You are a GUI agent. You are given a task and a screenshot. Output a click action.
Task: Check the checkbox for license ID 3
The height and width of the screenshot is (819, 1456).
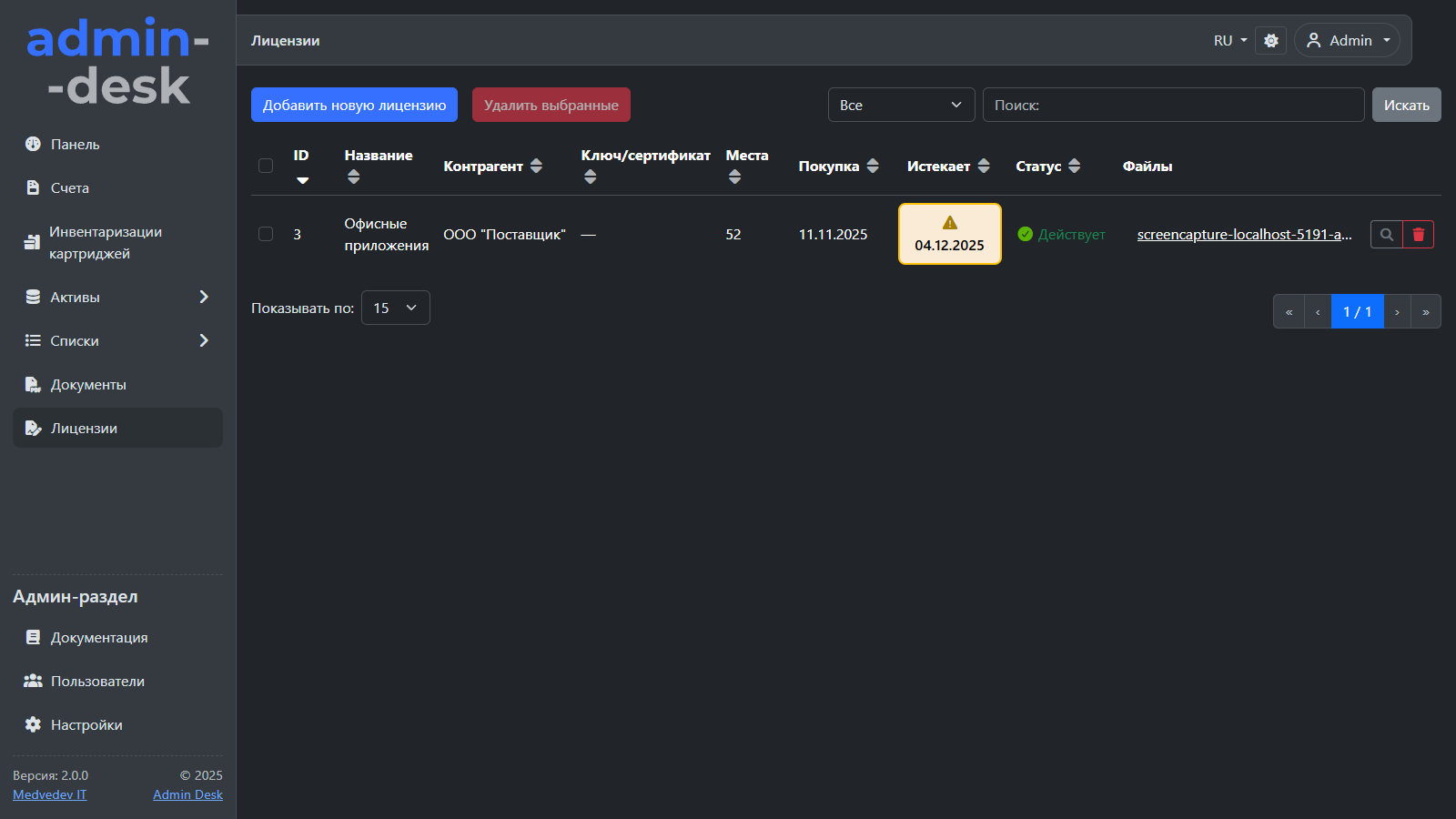[x=266, y=234]
